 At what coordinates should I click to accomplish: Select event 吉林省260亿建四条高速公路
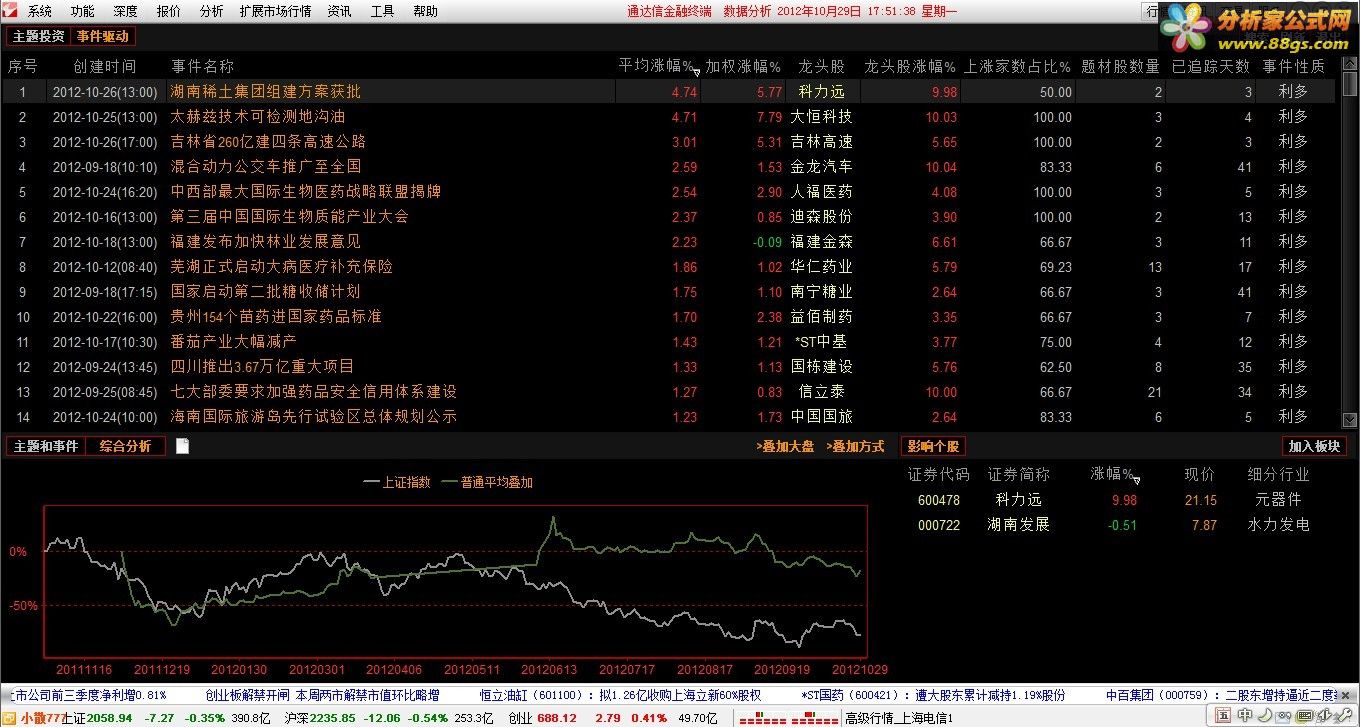point(268,141)
